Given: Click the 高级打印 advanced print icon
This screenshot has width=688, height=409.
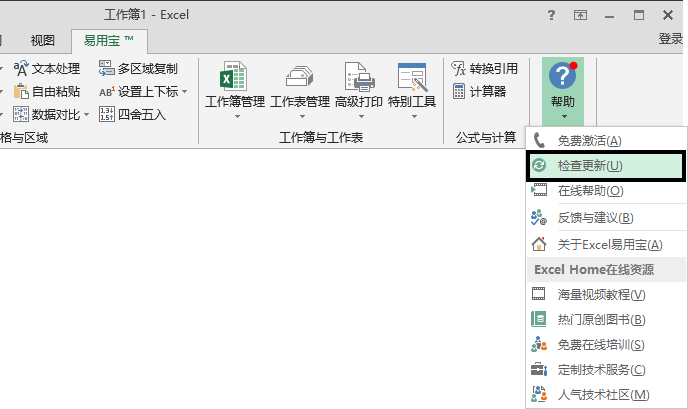Looking at the screenshot, I should pos(359,75).
